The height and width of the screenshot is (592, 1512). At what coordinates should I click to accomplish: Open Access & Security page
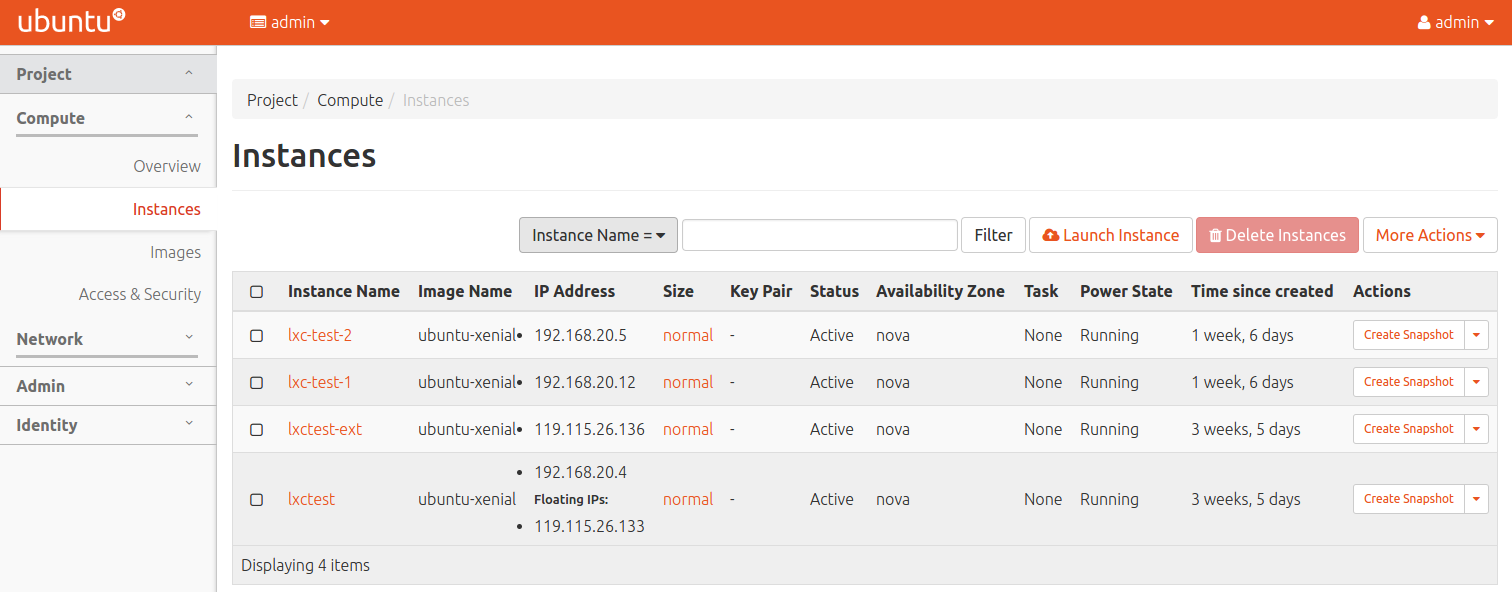140,294
